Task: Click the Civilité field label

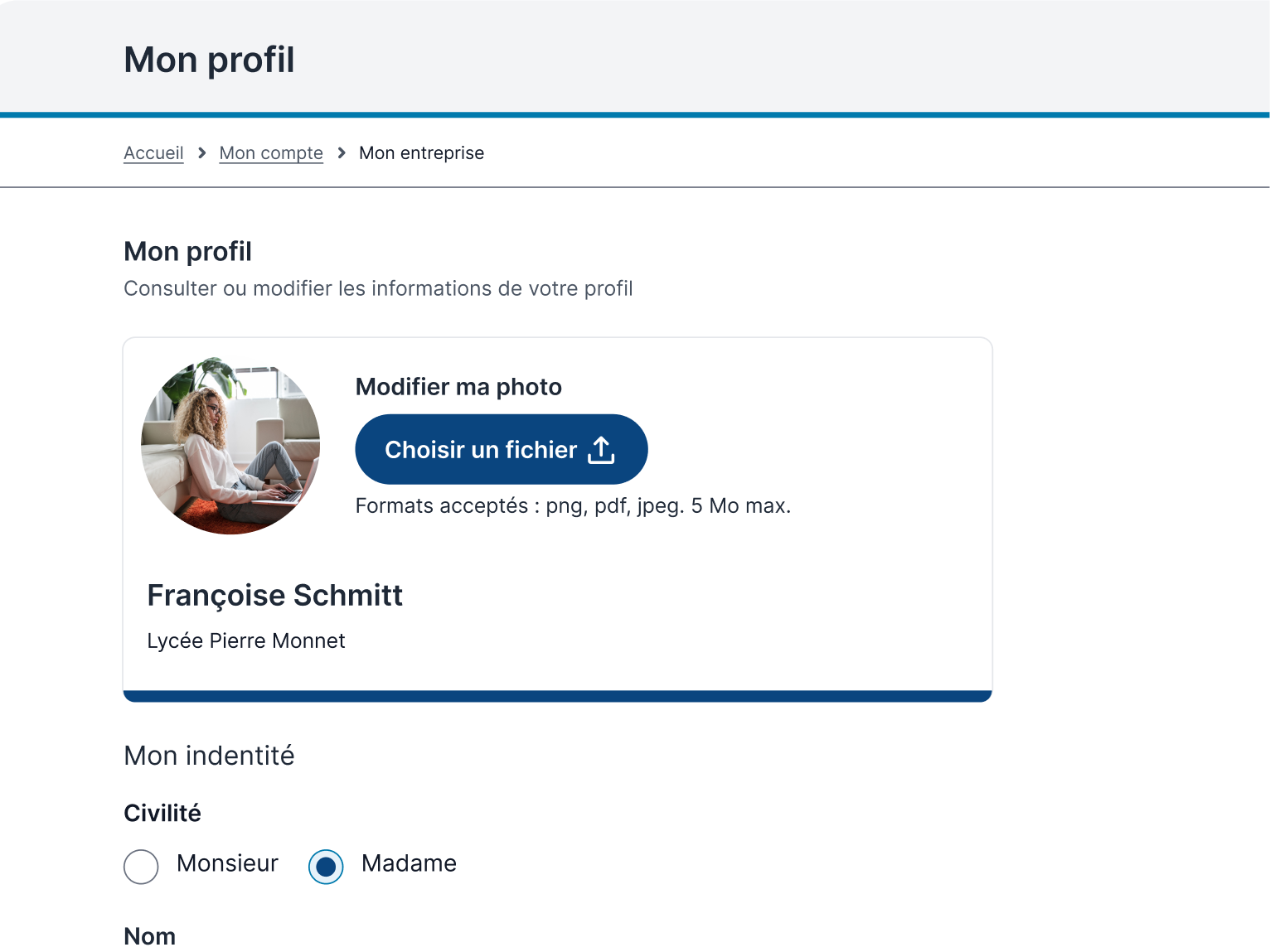Action: point(162,813)
